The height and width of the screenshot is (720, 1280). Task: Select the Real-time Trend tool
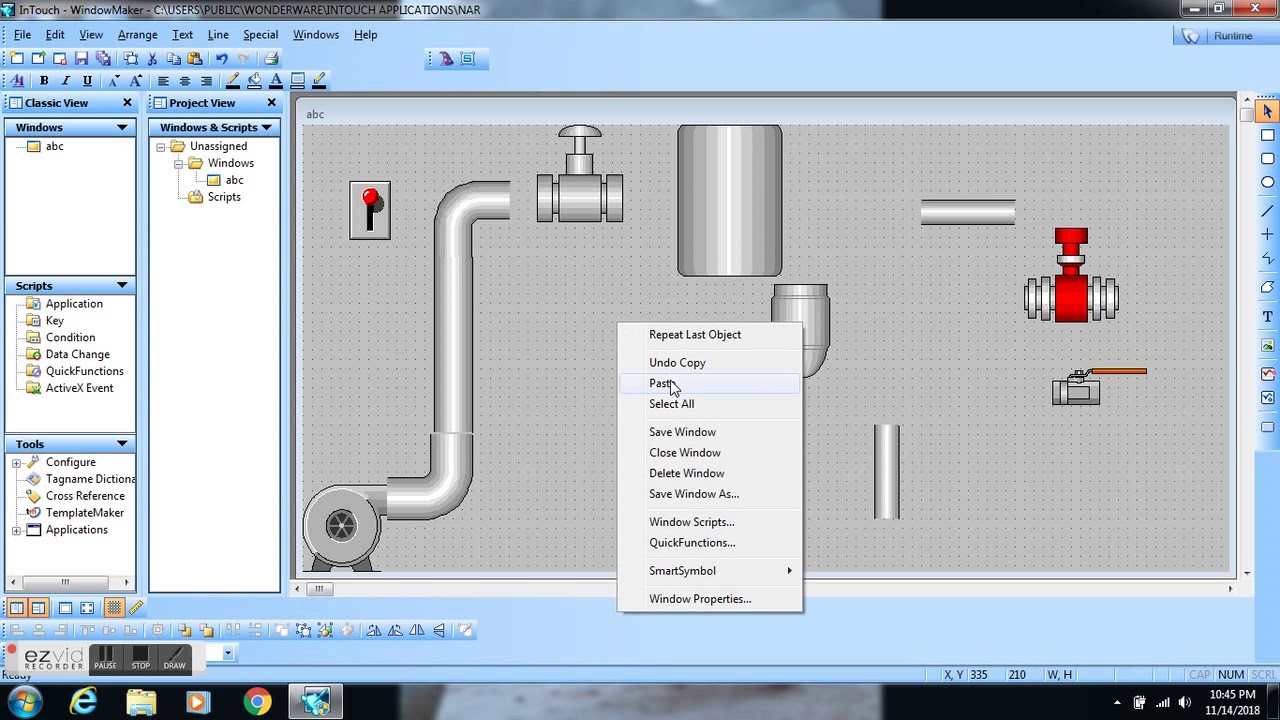[x=1267, y=374]
